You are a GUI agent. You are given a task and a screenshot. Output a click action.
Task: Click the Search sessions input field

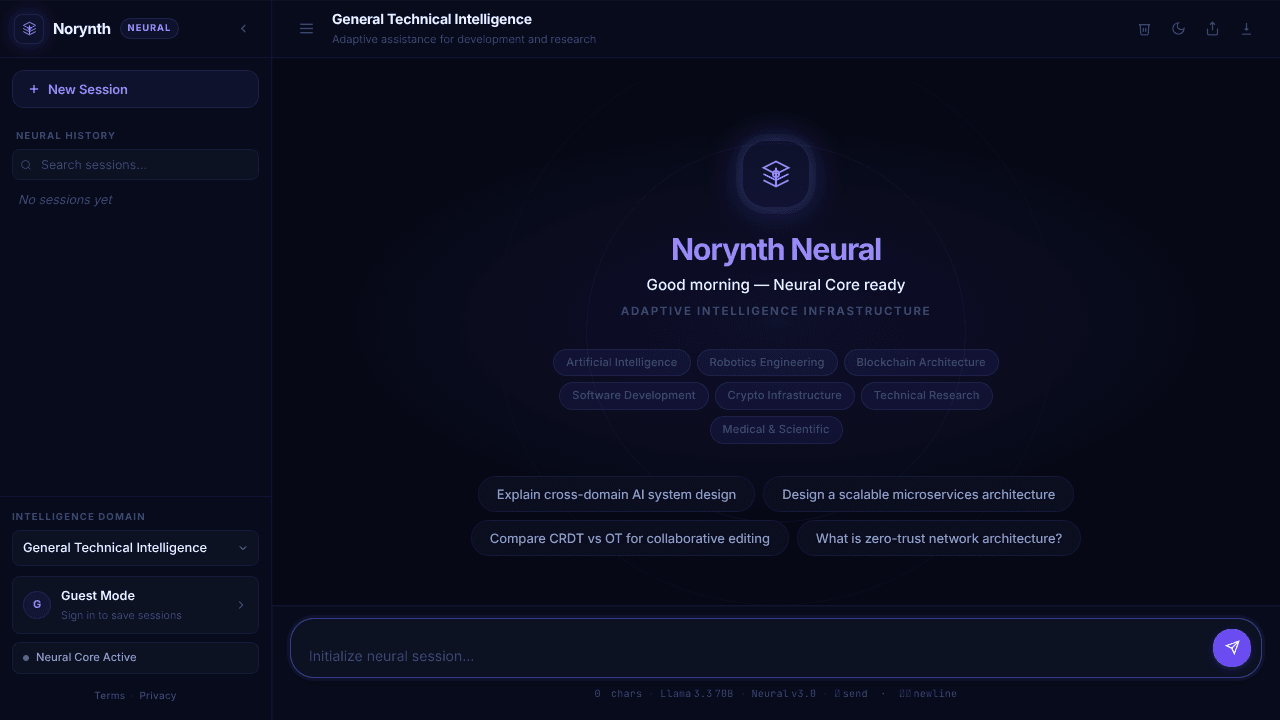pyautogui.click(x=135, y=164)
